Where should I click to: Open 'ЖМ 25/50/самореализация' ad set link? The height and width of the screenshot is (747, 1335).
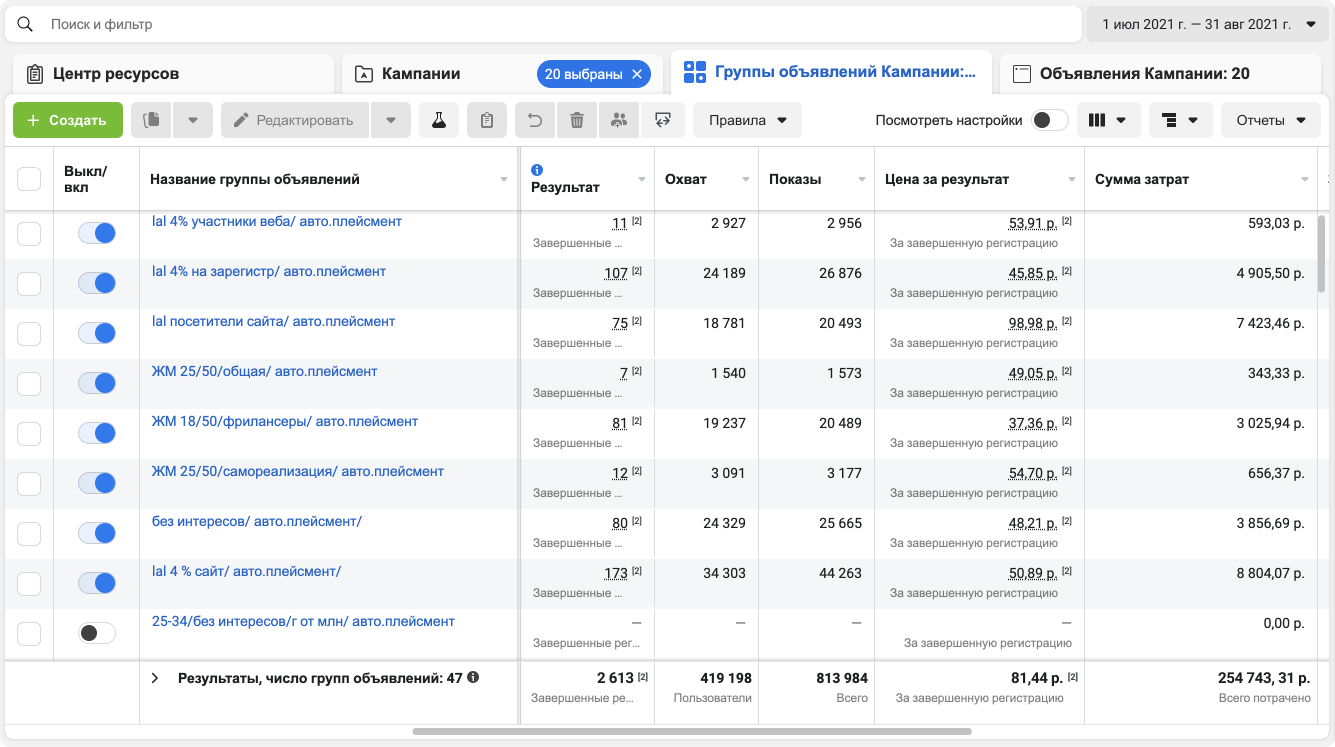click(x=298, y=471)
